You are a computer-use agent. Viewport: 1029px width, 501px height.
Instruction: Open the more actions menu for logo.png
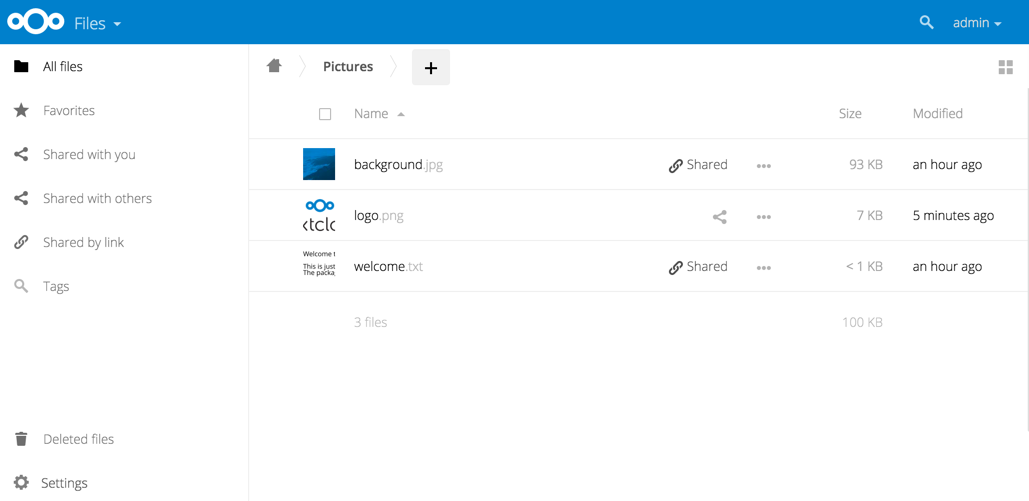coord(763,216)
